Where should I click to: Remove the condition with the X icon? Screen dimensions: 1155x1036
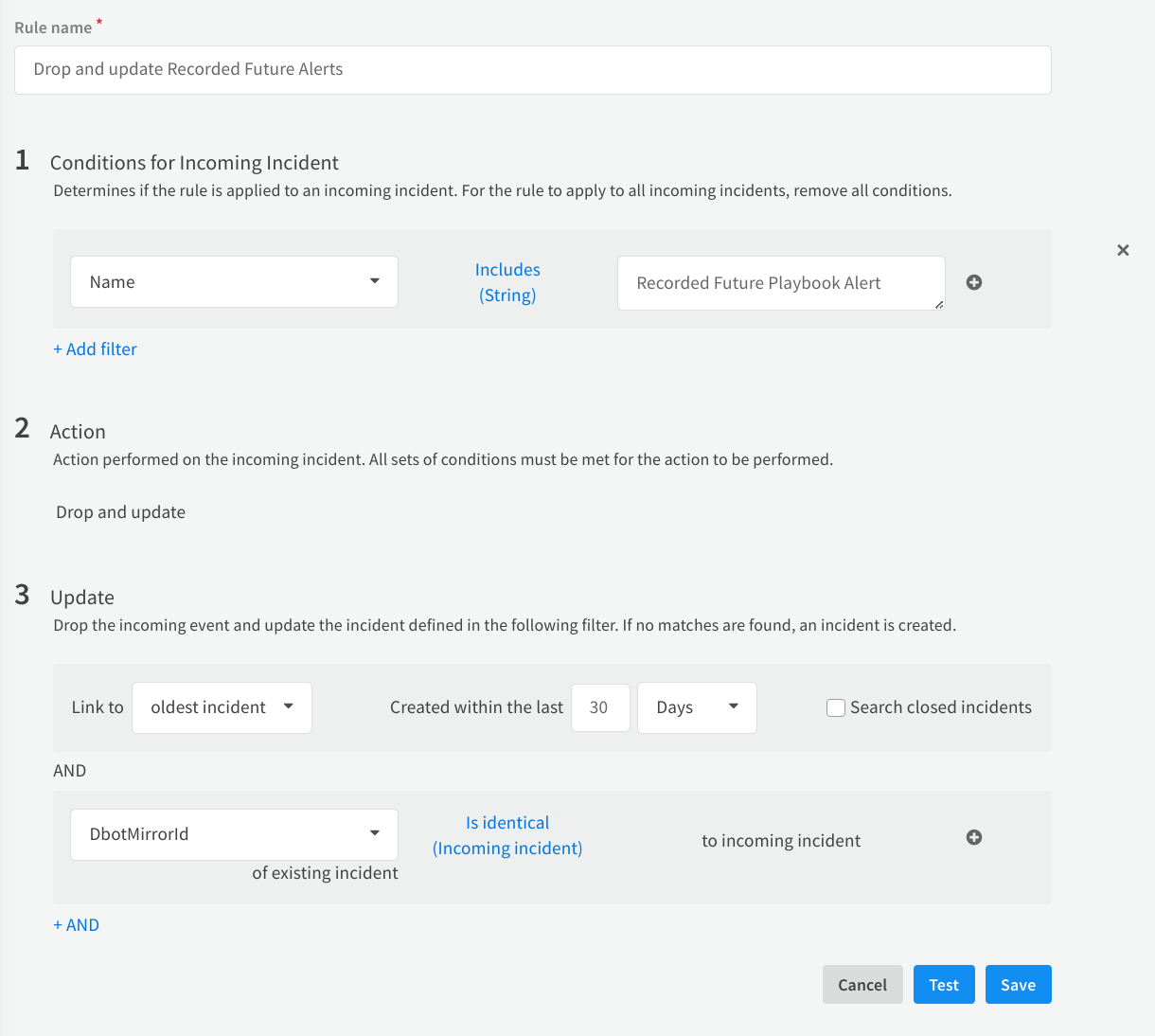click(x=1123, y=250)
